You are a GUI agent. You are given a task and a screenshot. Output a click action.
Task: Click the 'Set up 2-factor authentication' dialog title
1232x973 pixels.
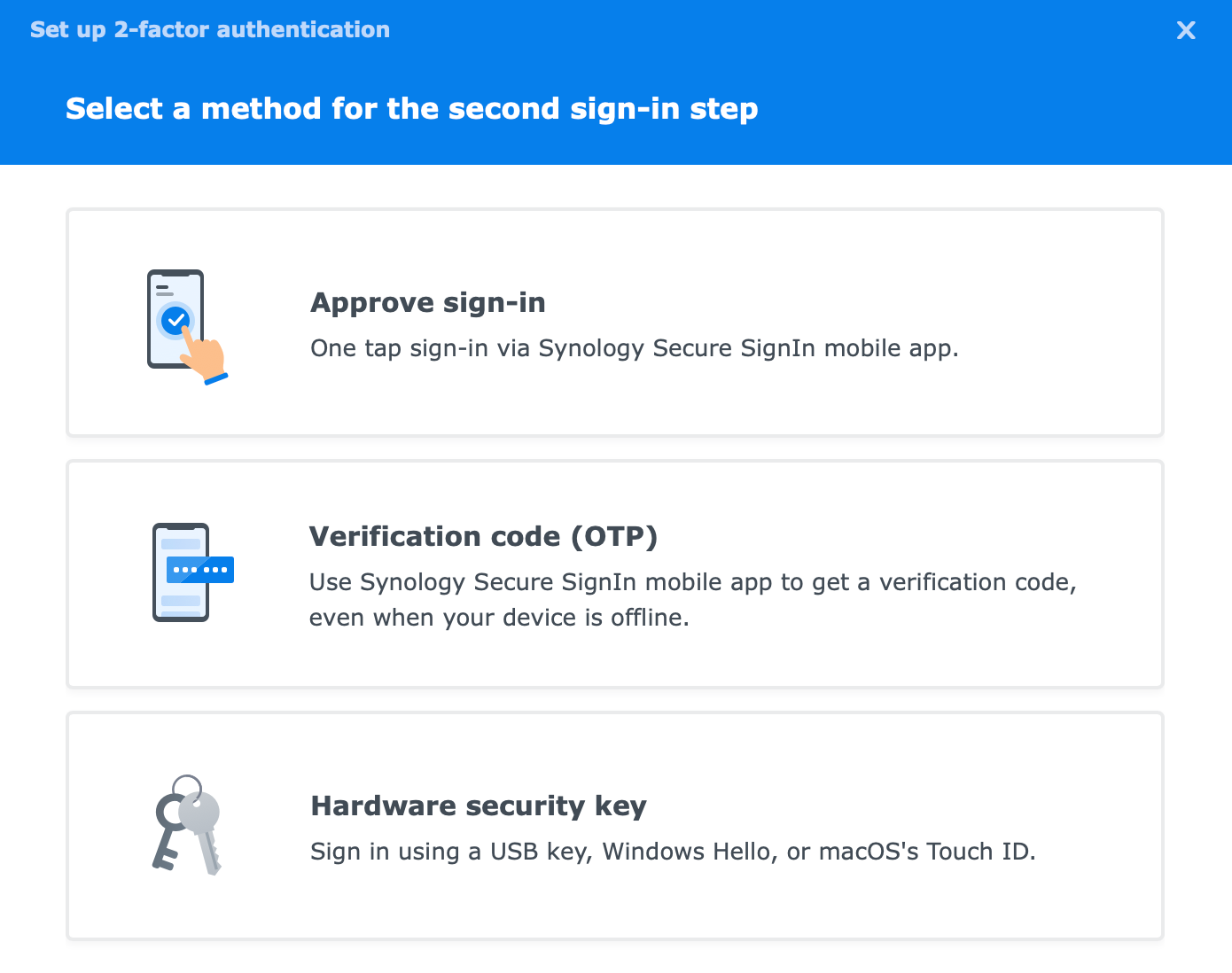(210, 30)
